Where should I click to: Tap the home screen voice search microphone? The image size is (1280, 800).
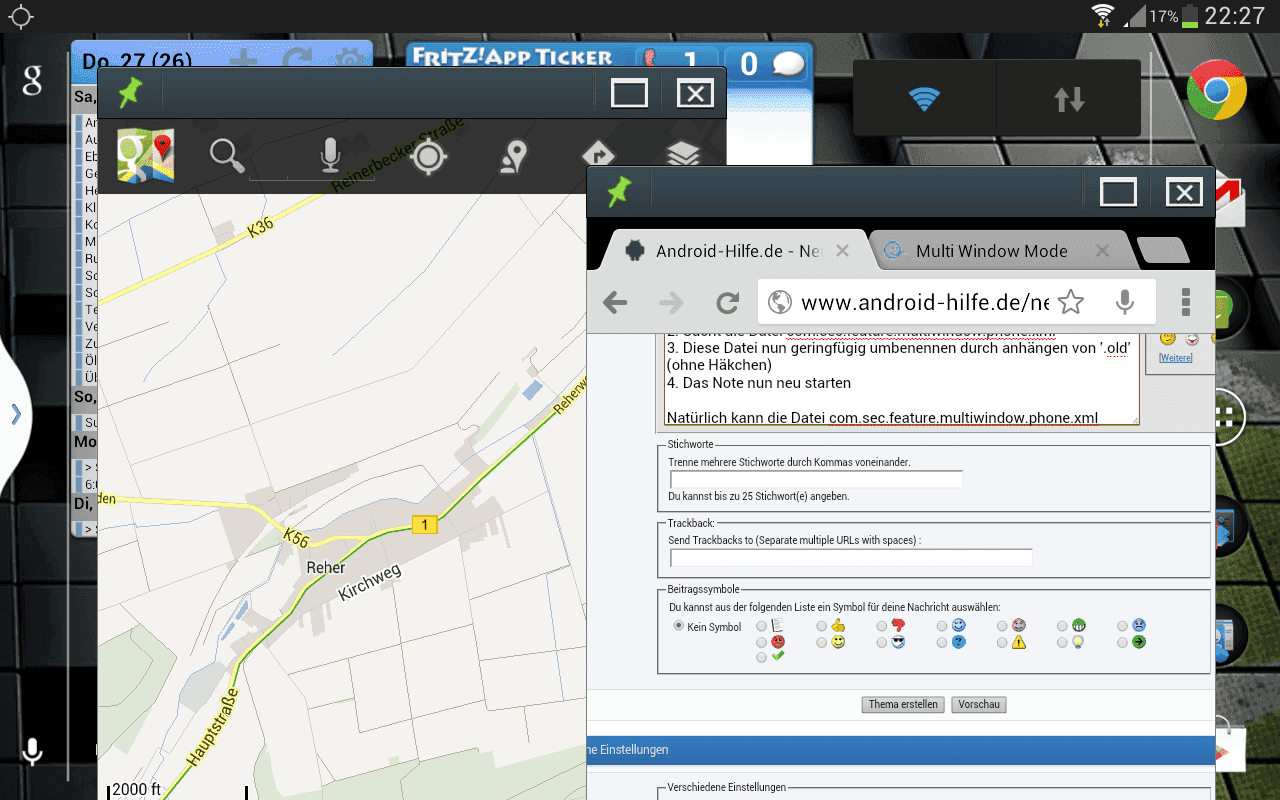32,751
